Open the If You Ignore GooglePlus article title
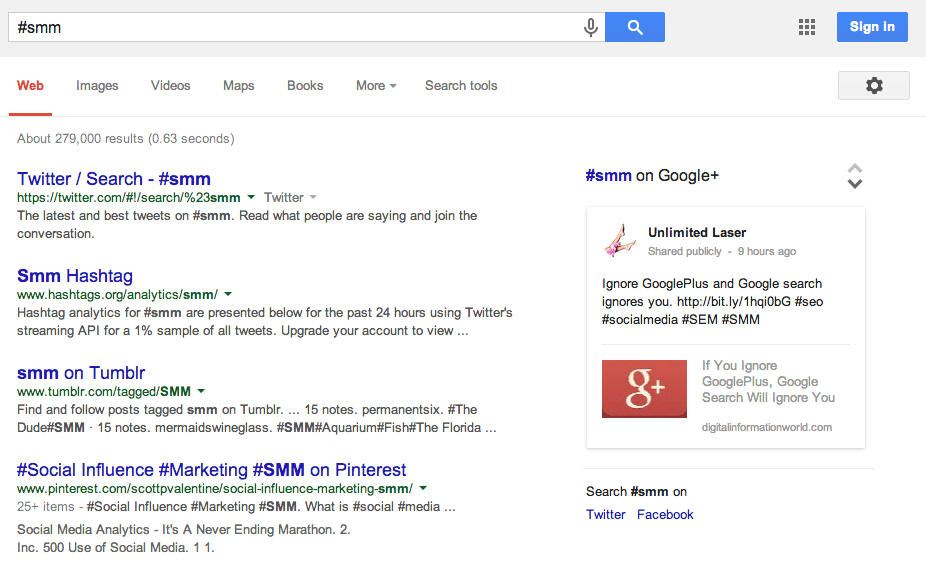926x571 pixels. point(768,381)
